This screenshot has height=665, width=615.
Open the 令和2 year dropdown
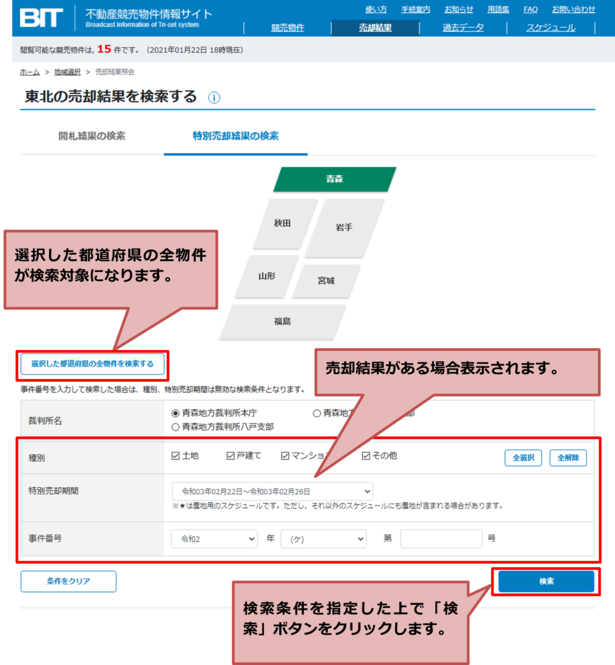click(212, 538)
